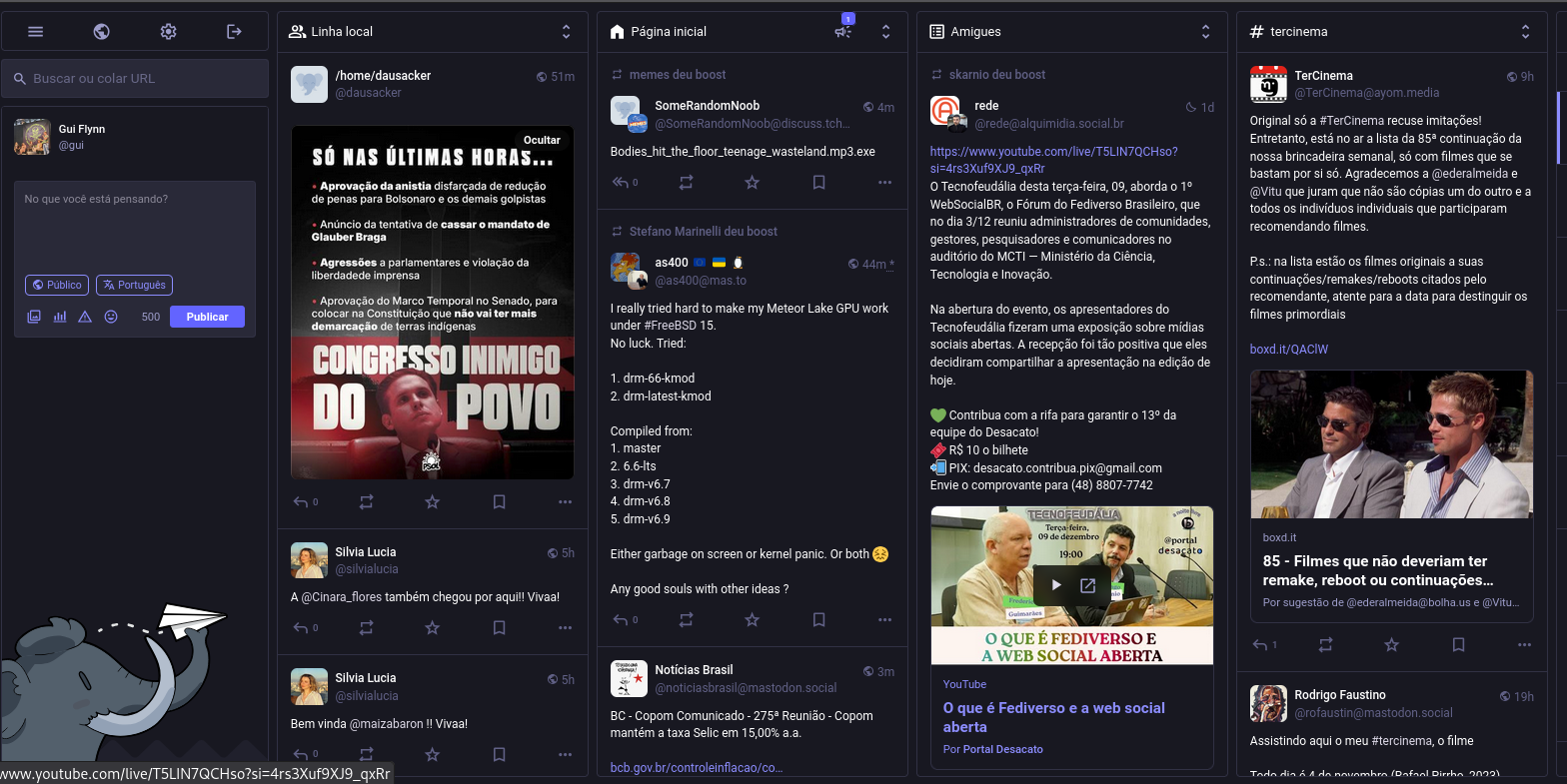This screenshot has height=784, width=1567.
Task: Boost SomeRandomNoob's post
Action: [686, 182]
